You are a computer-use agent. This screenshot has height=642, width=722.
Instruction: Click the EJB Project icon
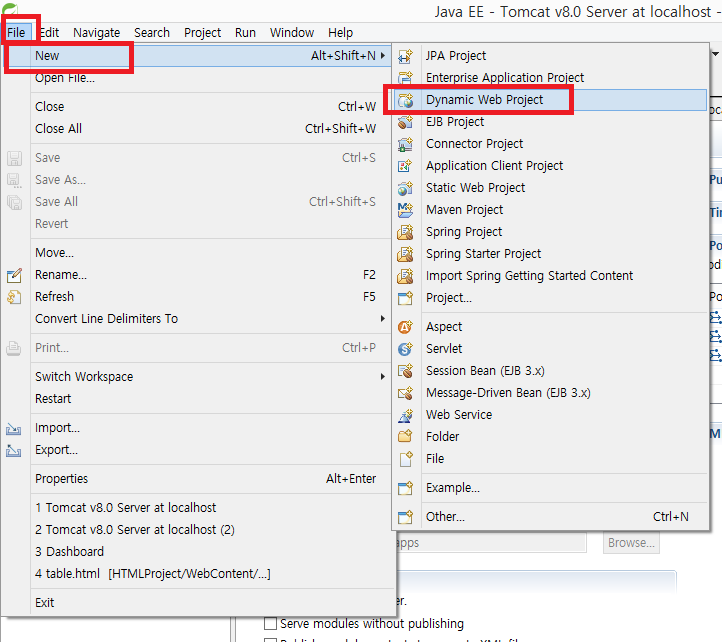405,122
